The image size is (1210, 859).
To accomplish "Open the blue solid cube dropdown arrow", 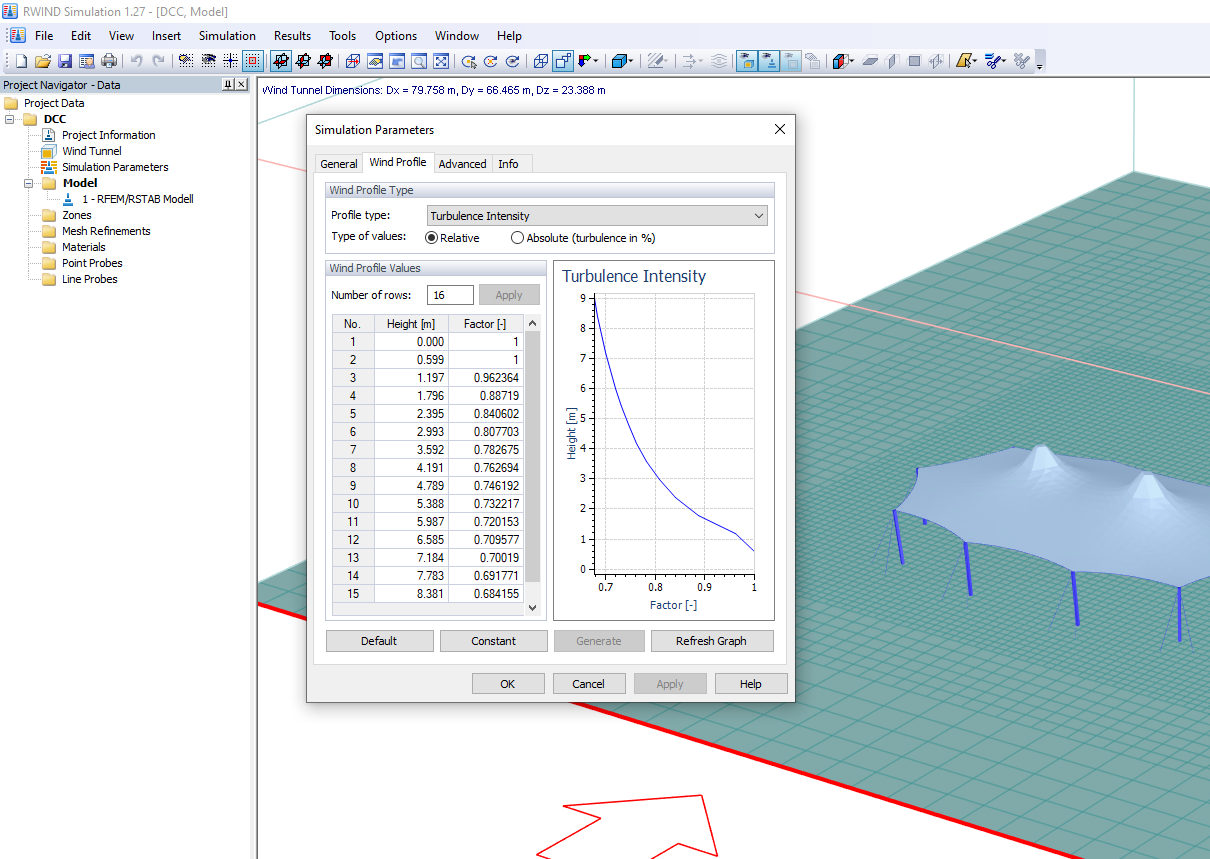I will tap(632, 61).
